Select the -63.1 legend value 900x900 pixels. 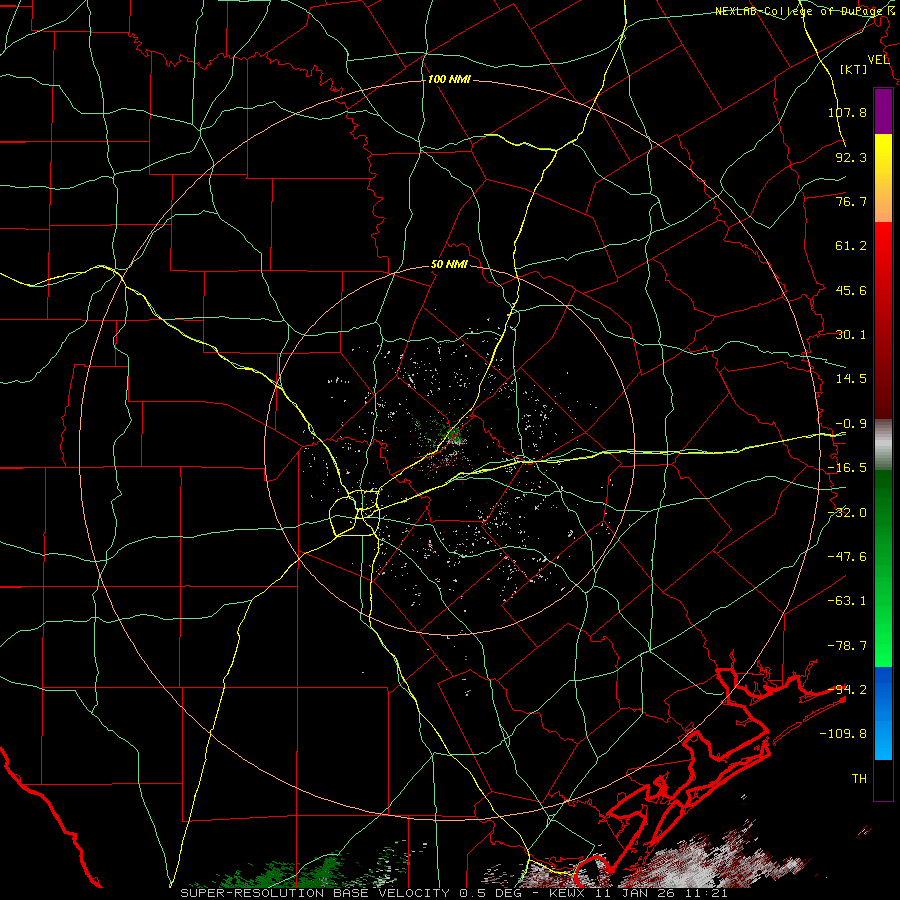point(847,601)
